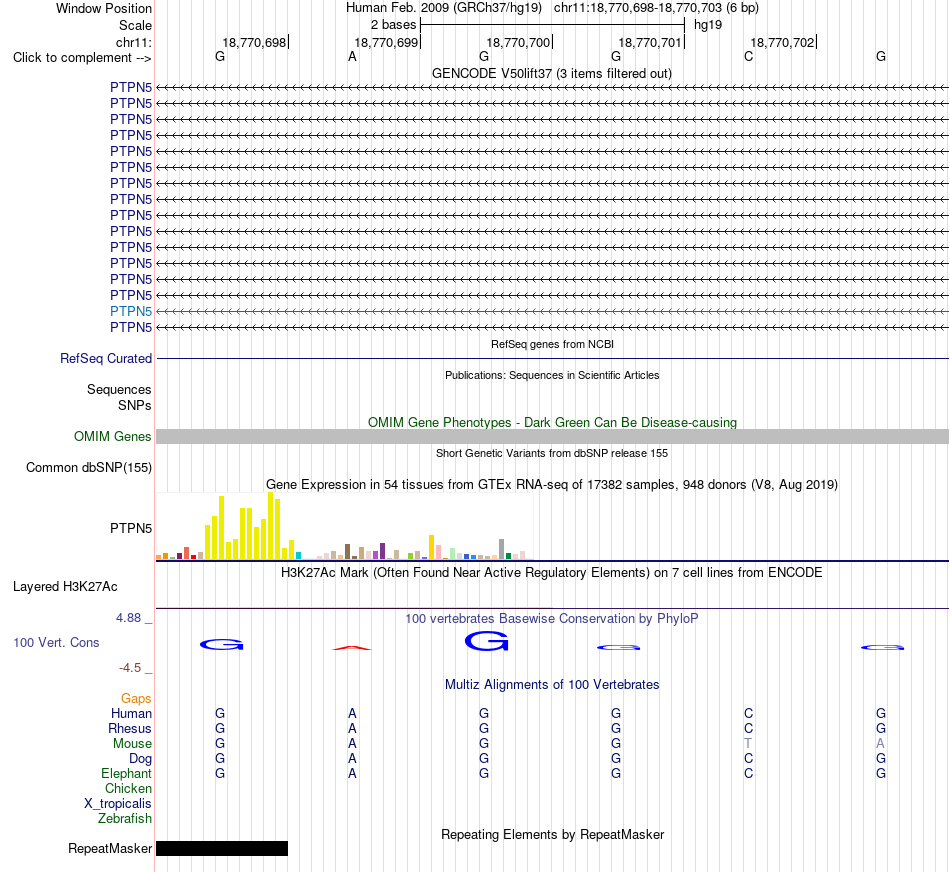Click position label 18,770,702 on the ruler

click(x=782, y=42)
